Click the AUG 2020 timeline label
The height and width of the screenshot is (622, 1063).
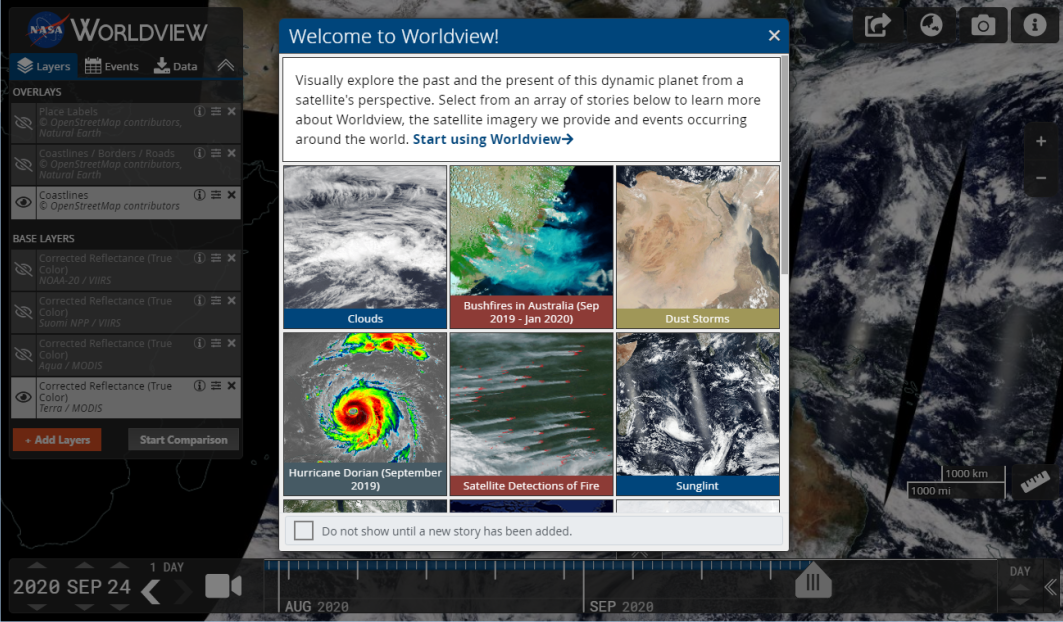pos(317,606)
